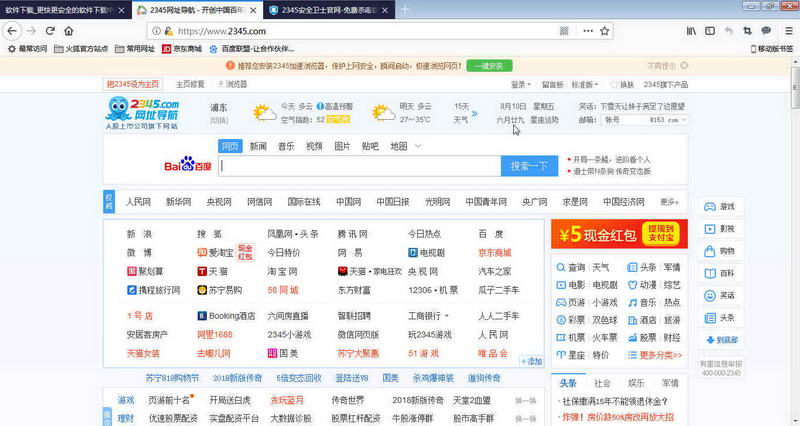Click the 搜索一下 search button
Image resolution: width=800 pixels, height=426 pixels.
point(529,166)
